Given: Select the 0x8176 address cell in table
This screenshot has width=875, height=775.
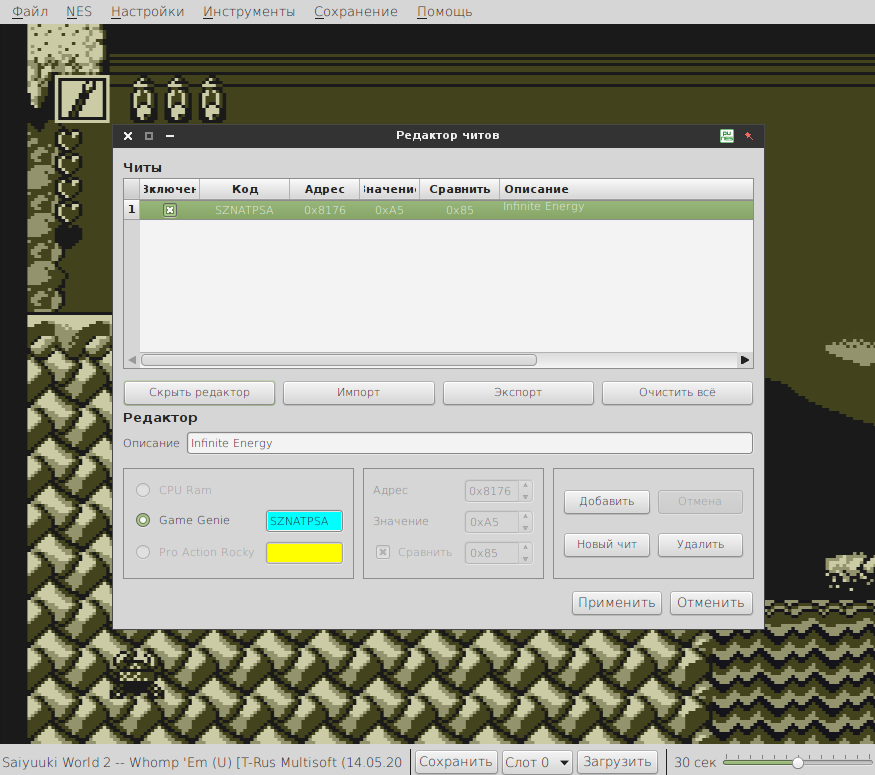Looking at the screenshot, I should (x=325, y=210).
